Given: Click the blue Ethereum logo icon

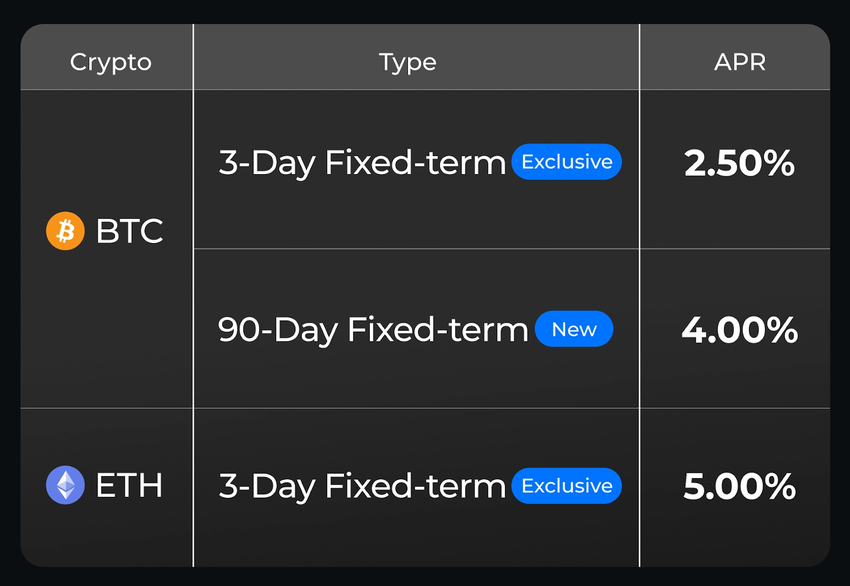Looking at the screenshot, I should 65,485.
